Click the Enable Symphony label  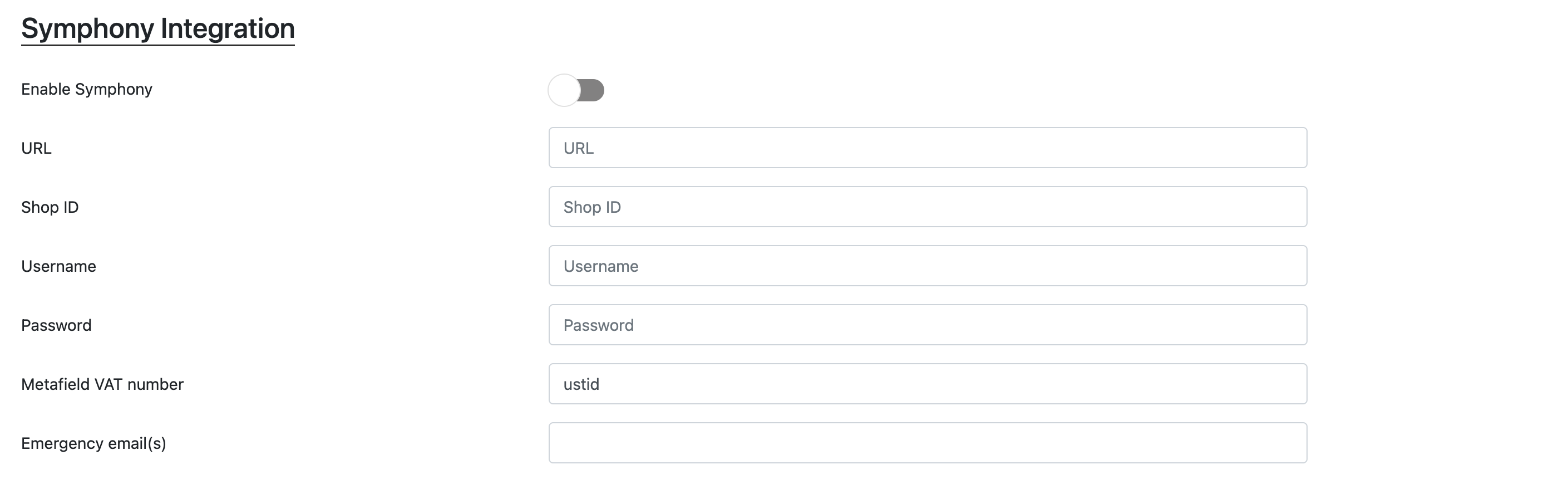pyautogui.click(x=86, y=89)
